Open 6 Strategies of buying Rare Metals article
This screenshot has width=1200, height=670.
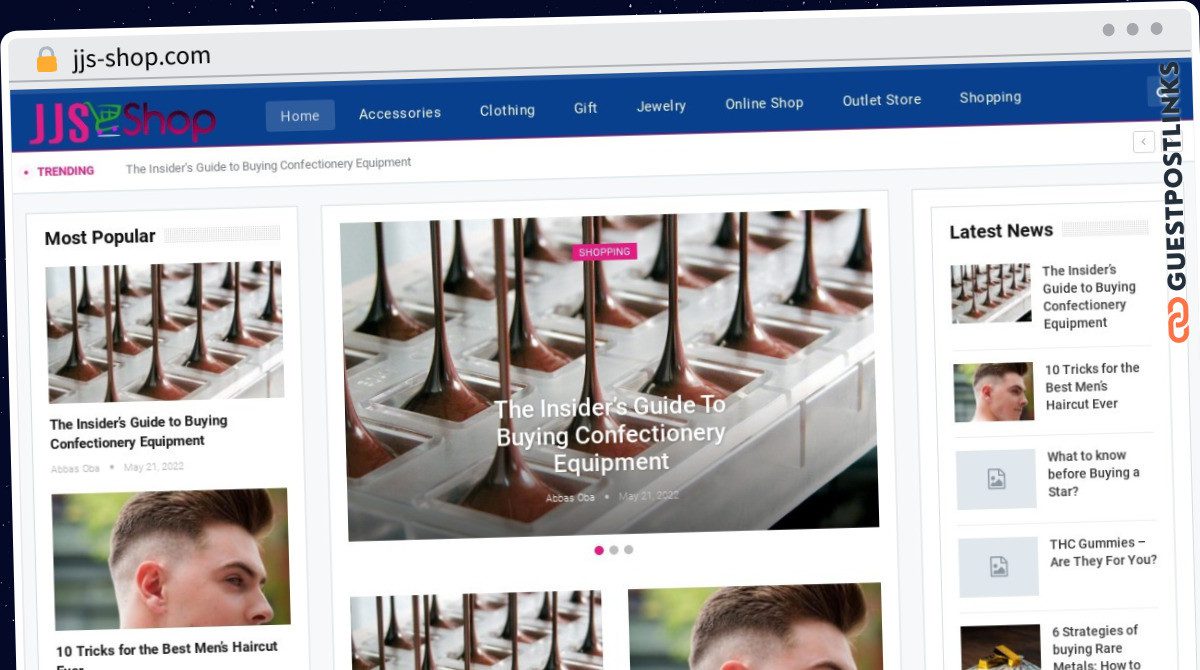[x=1096, y=648]
